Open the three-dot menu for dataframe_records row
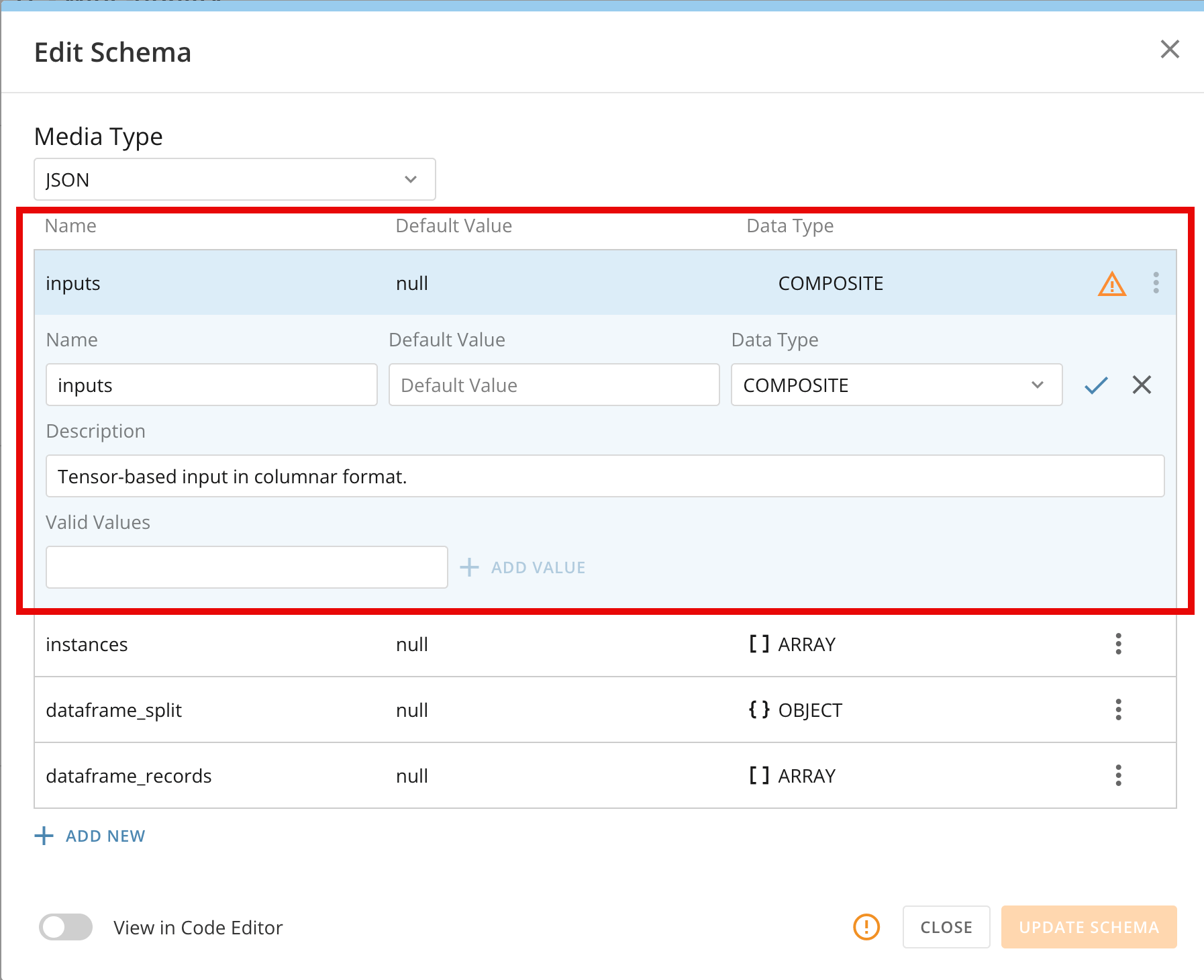The image size is (1204, 980). click(x=1118, y=775)
